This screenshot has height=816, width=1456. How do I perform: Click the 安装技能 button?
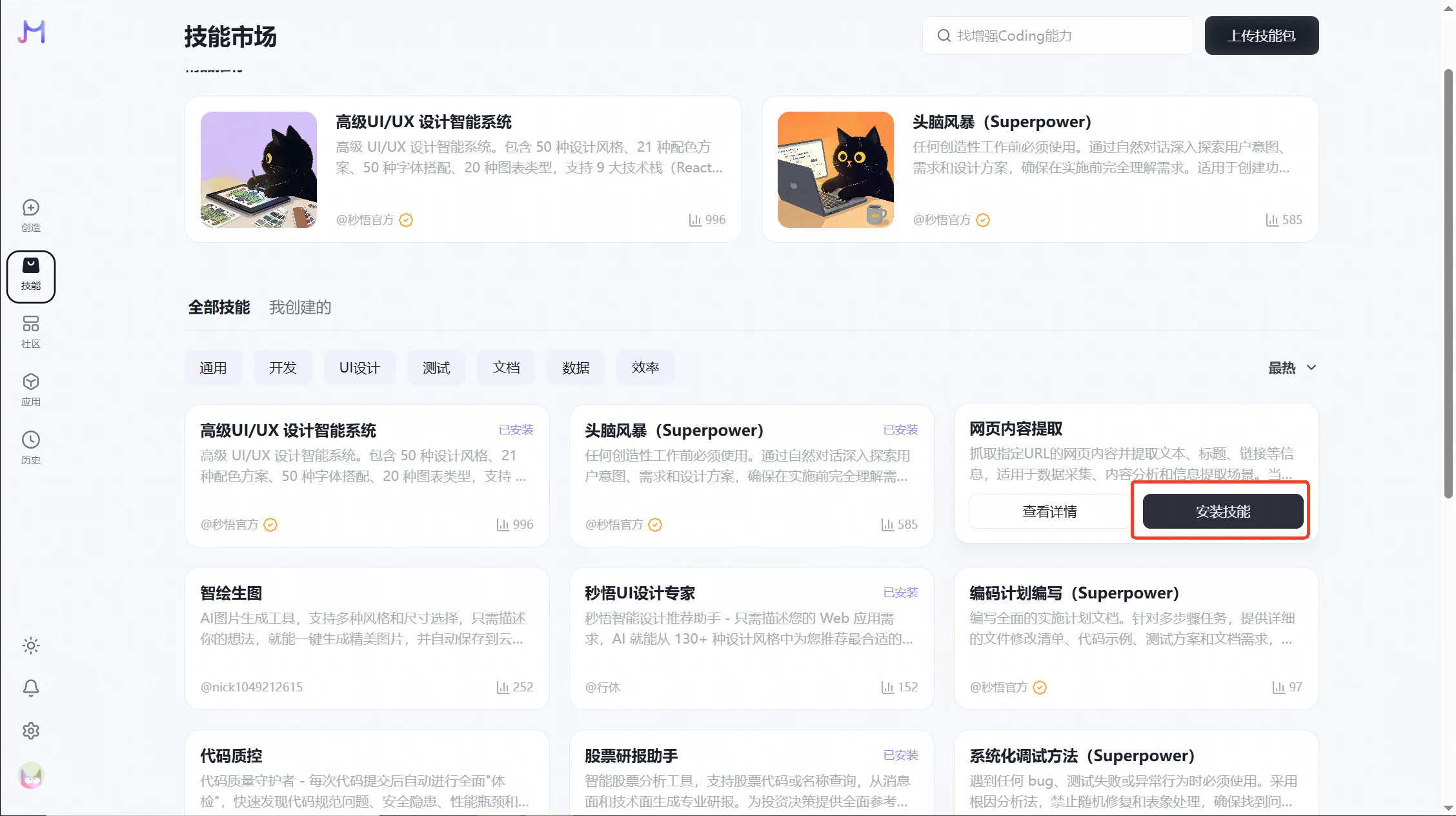coord(1222,511)
